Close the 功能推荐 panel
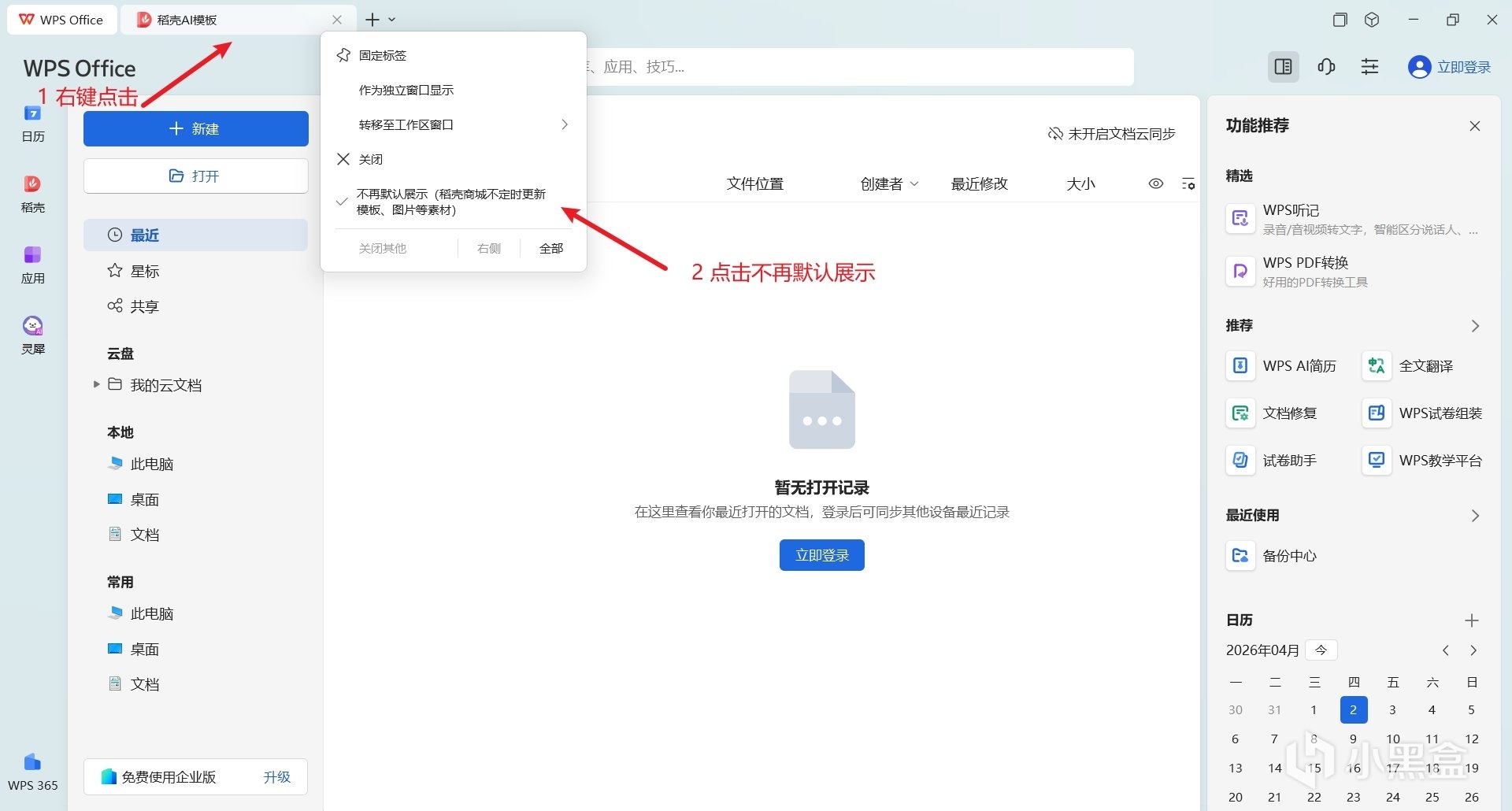The width and height of the screenshot is (1512, 811). [1475, 126]
